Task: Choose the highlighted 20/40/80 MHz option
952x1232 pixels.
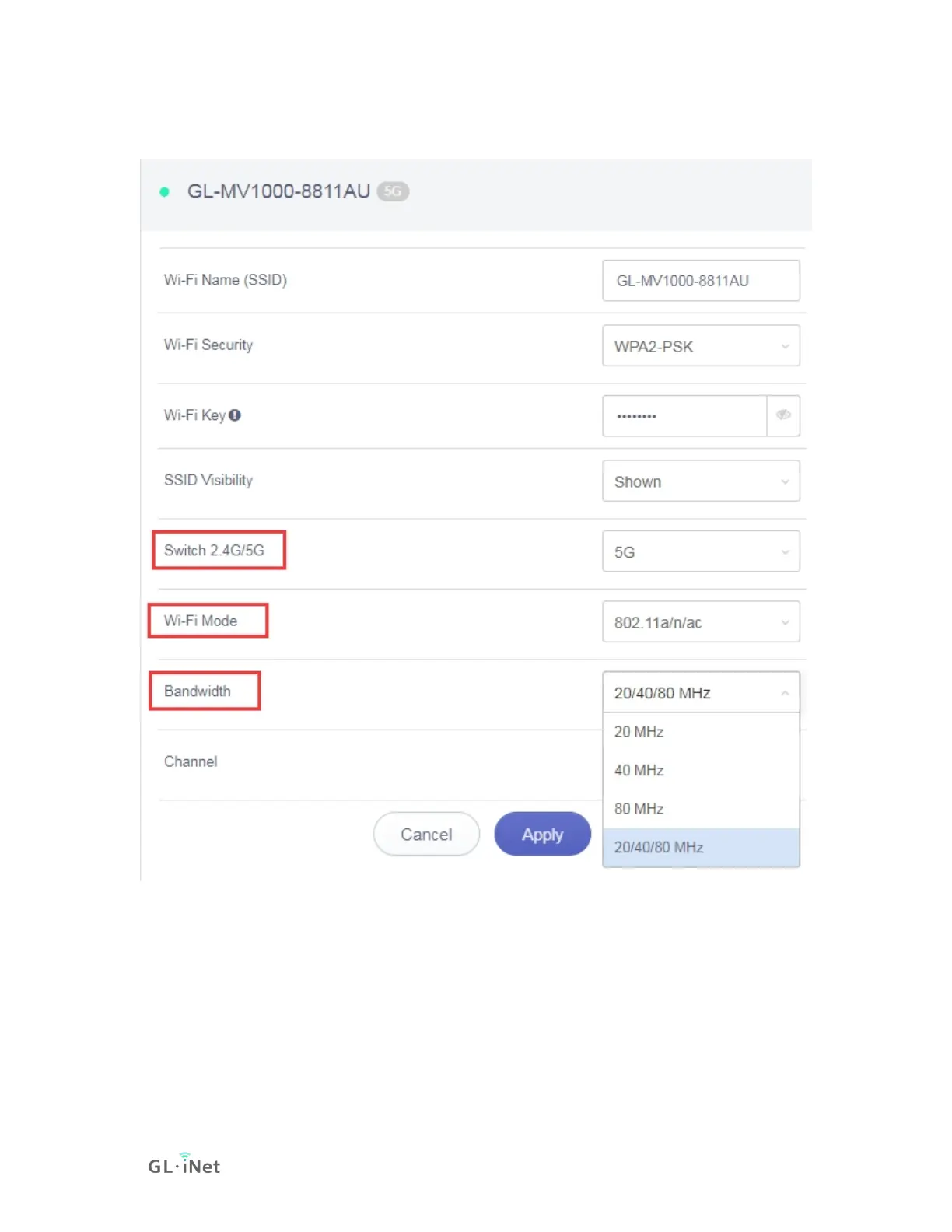Action: point(701,847)
